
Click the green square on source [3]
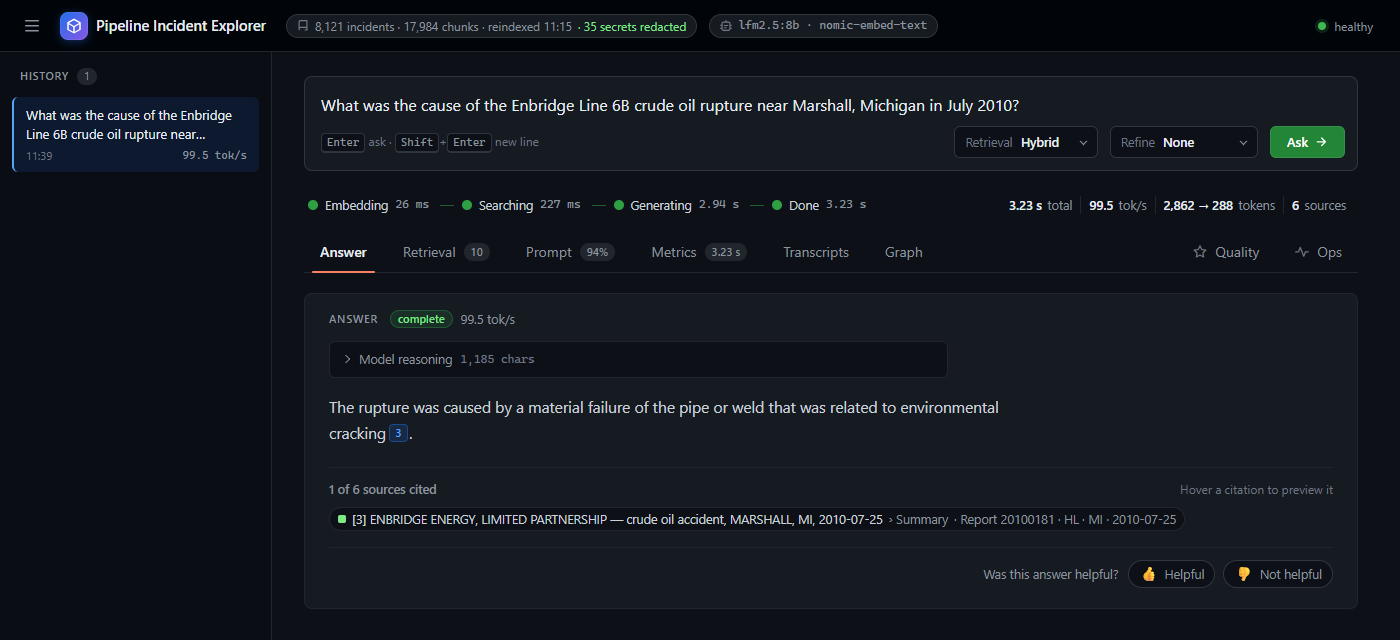342,519
